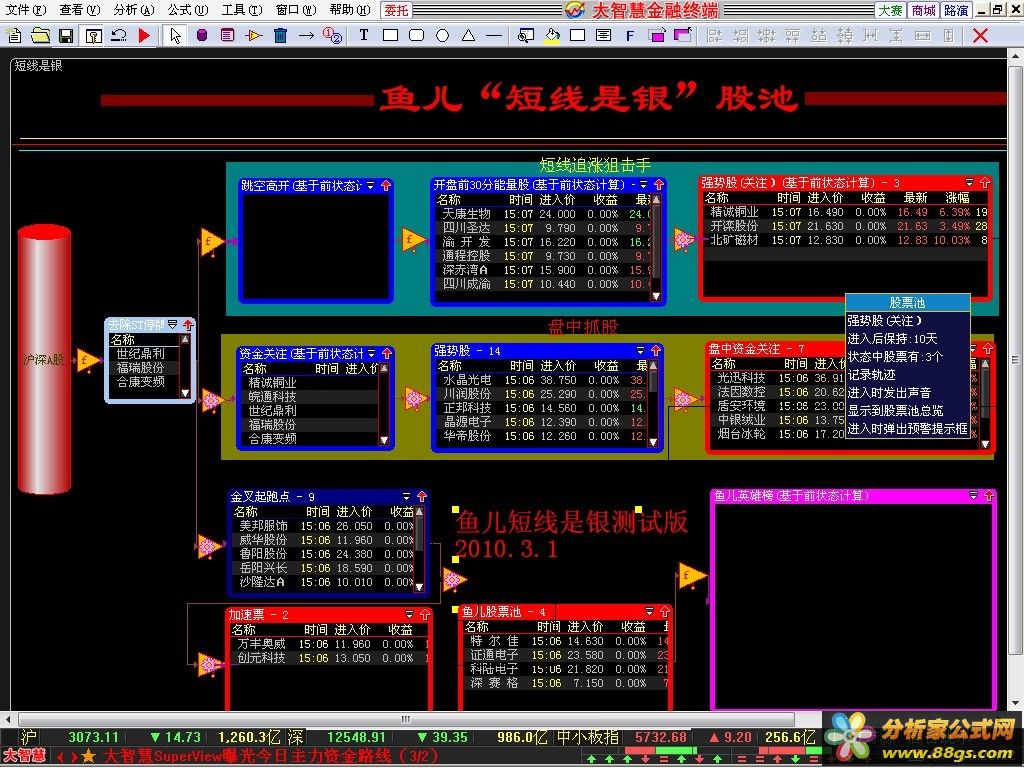Select the orange triangle filter tool
1024x768 pixels.
pyautogui.click(x=253, y=35)
